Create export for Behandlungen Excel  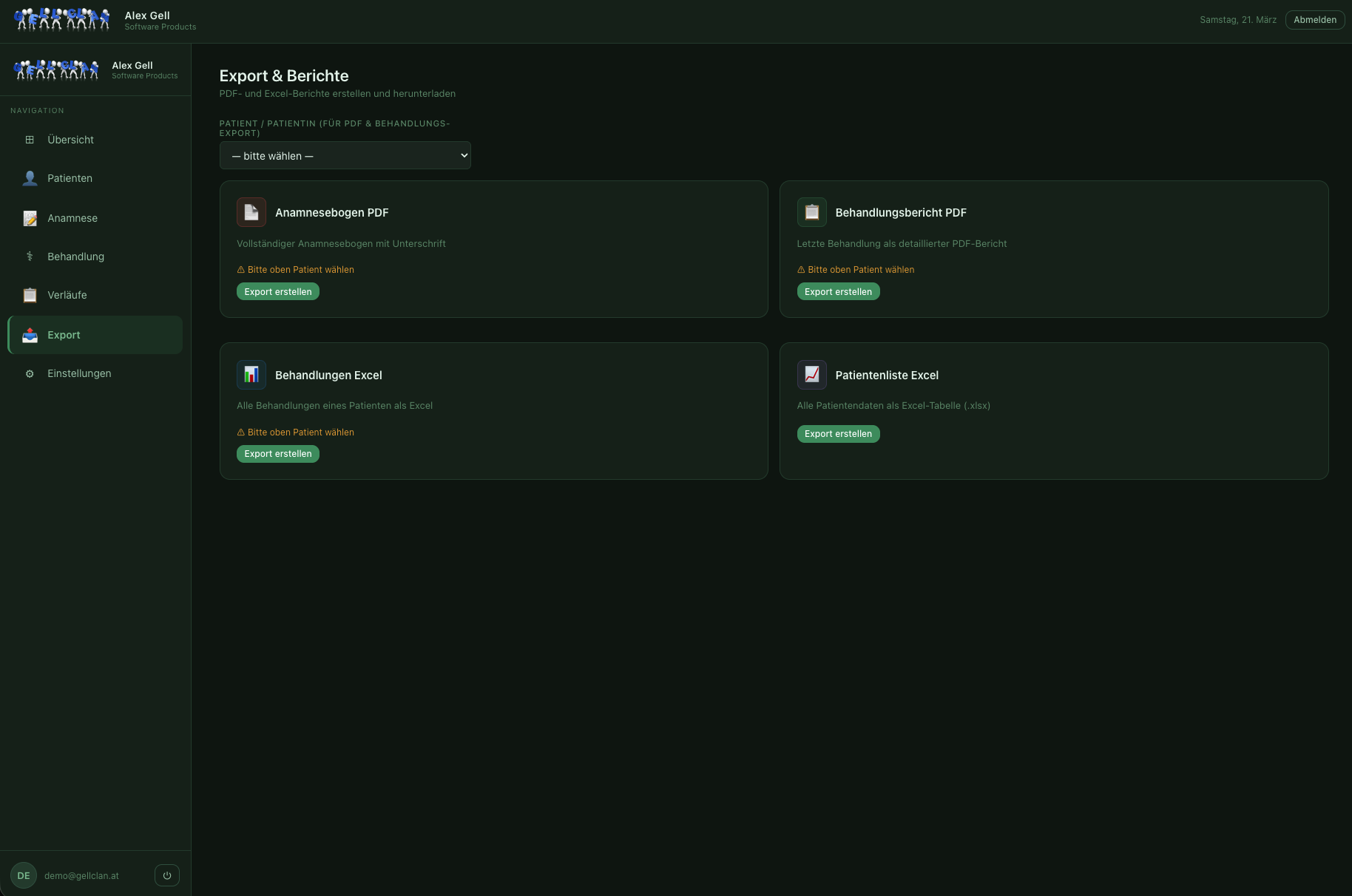click(x=278, y=454)
